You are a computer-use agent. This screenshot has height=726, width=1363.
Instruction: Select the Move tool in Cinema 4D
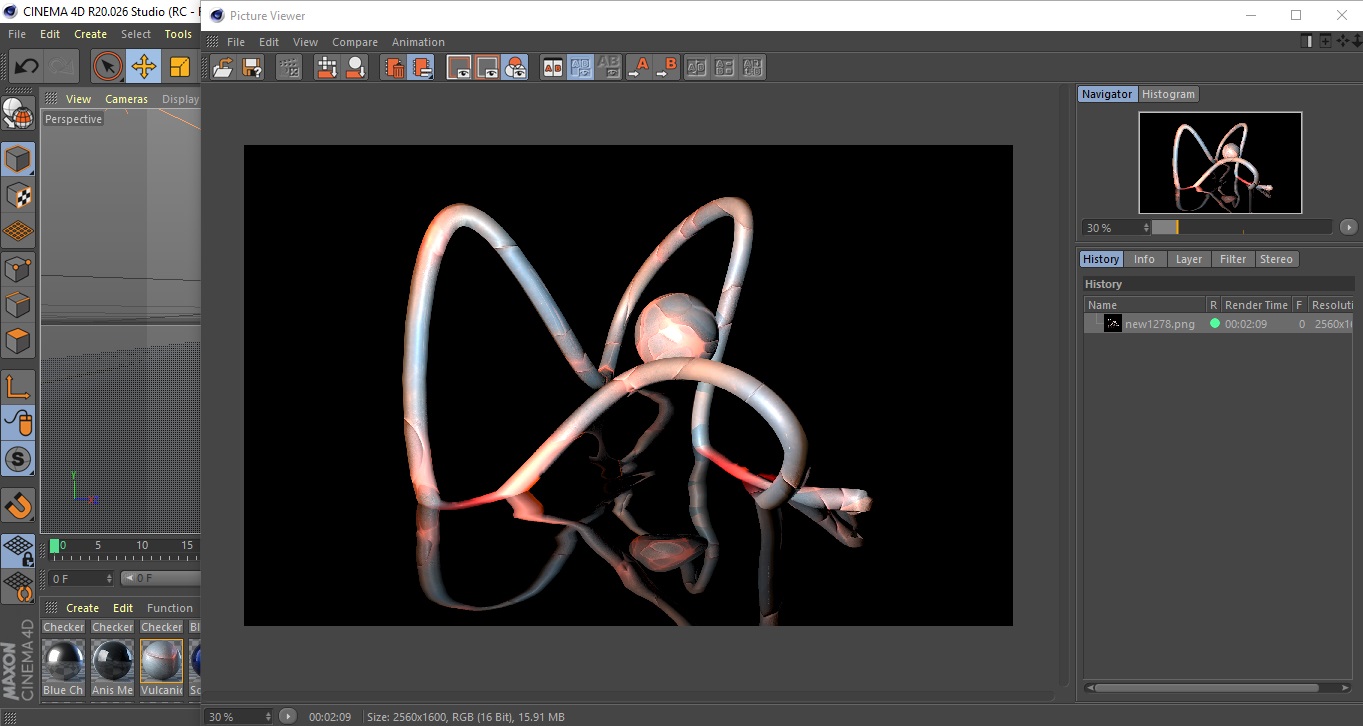(x=144, y=67)
